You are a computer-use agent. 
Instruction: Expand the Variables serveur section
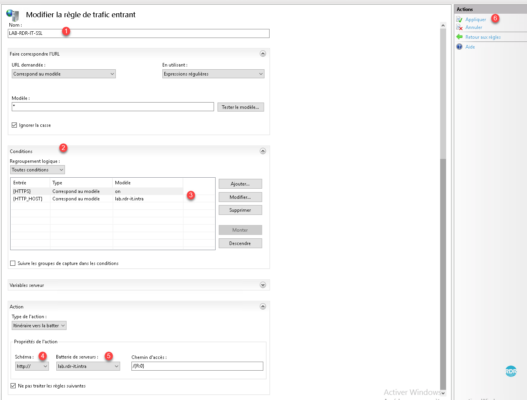tap(263, 285)
